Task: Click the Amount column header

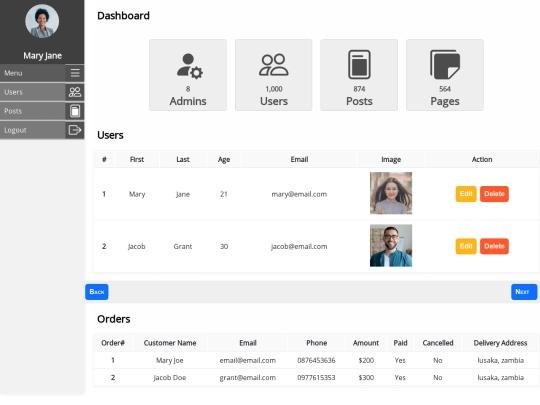Action: click(366, 343)
